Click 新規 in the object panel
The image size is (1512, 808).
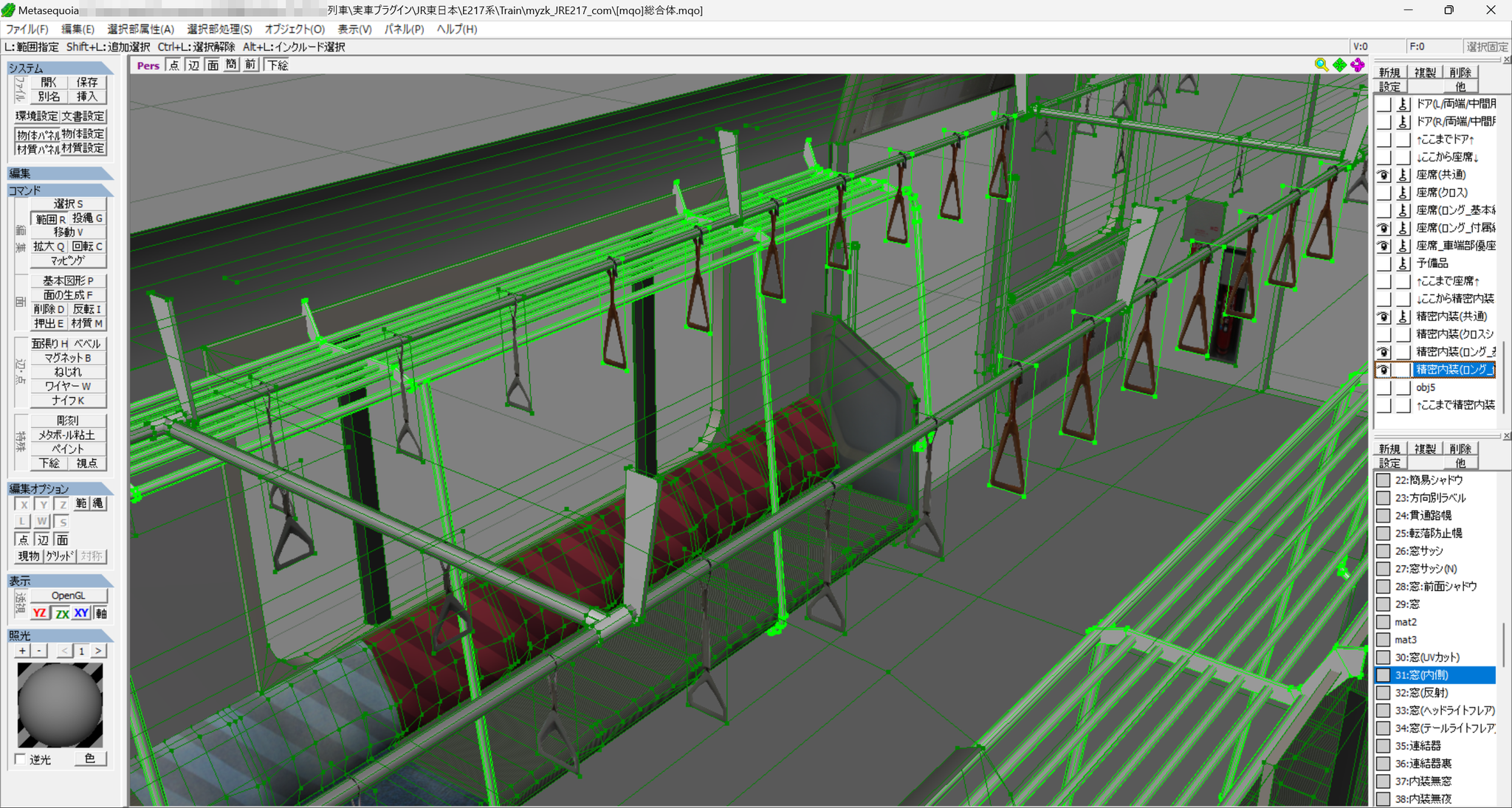pos(1389,72)
